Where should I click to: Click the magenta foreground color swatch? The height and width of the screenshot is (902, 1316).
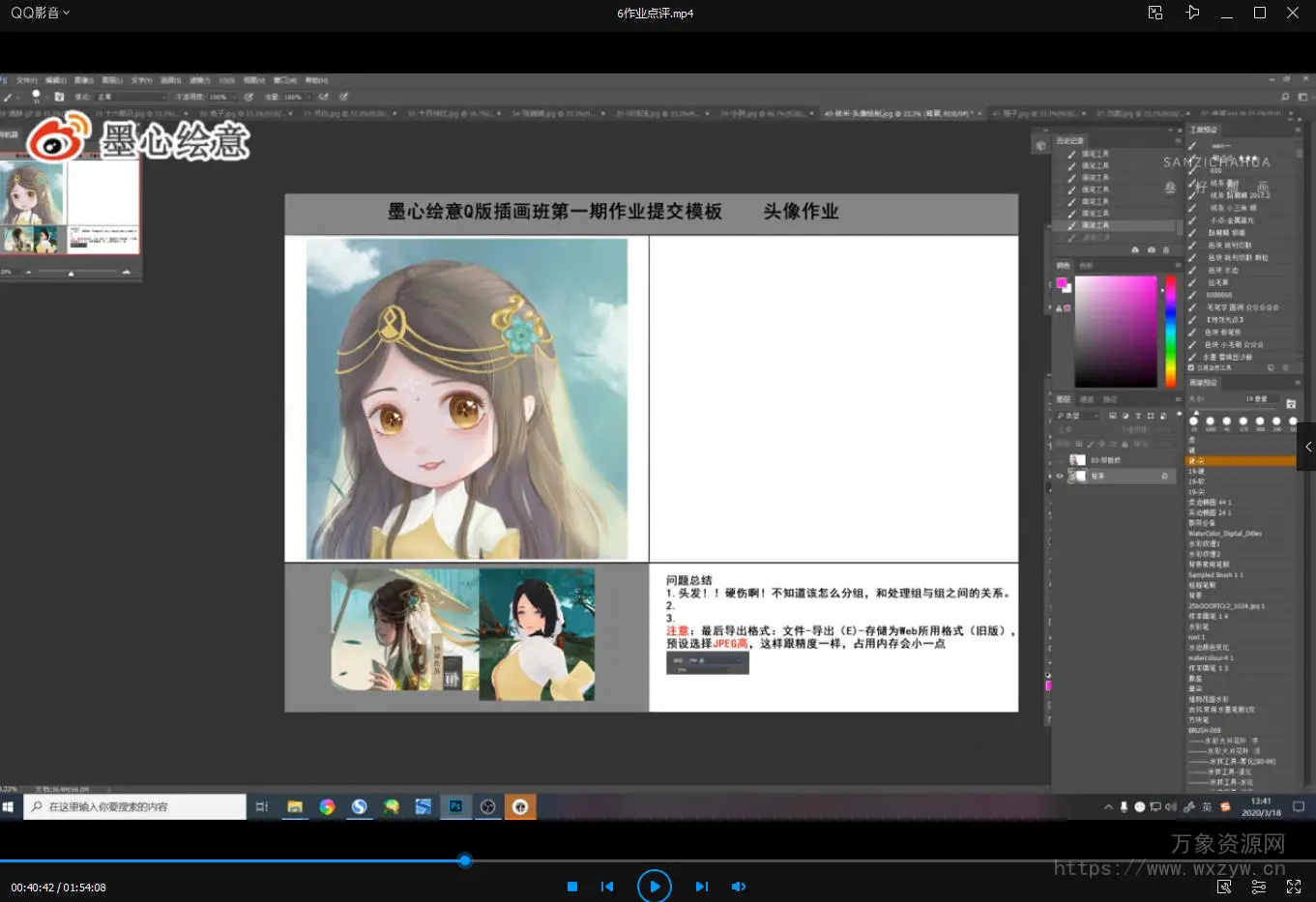tap(1061, 283)
